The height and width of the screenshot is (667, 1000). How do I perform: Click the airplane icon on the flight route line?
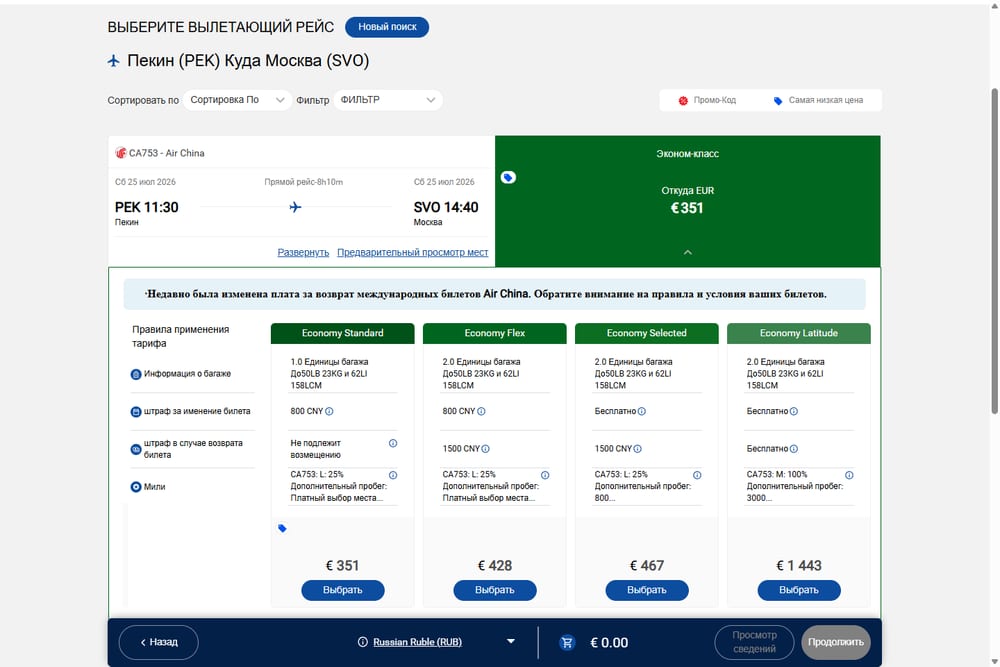[295, 207]
